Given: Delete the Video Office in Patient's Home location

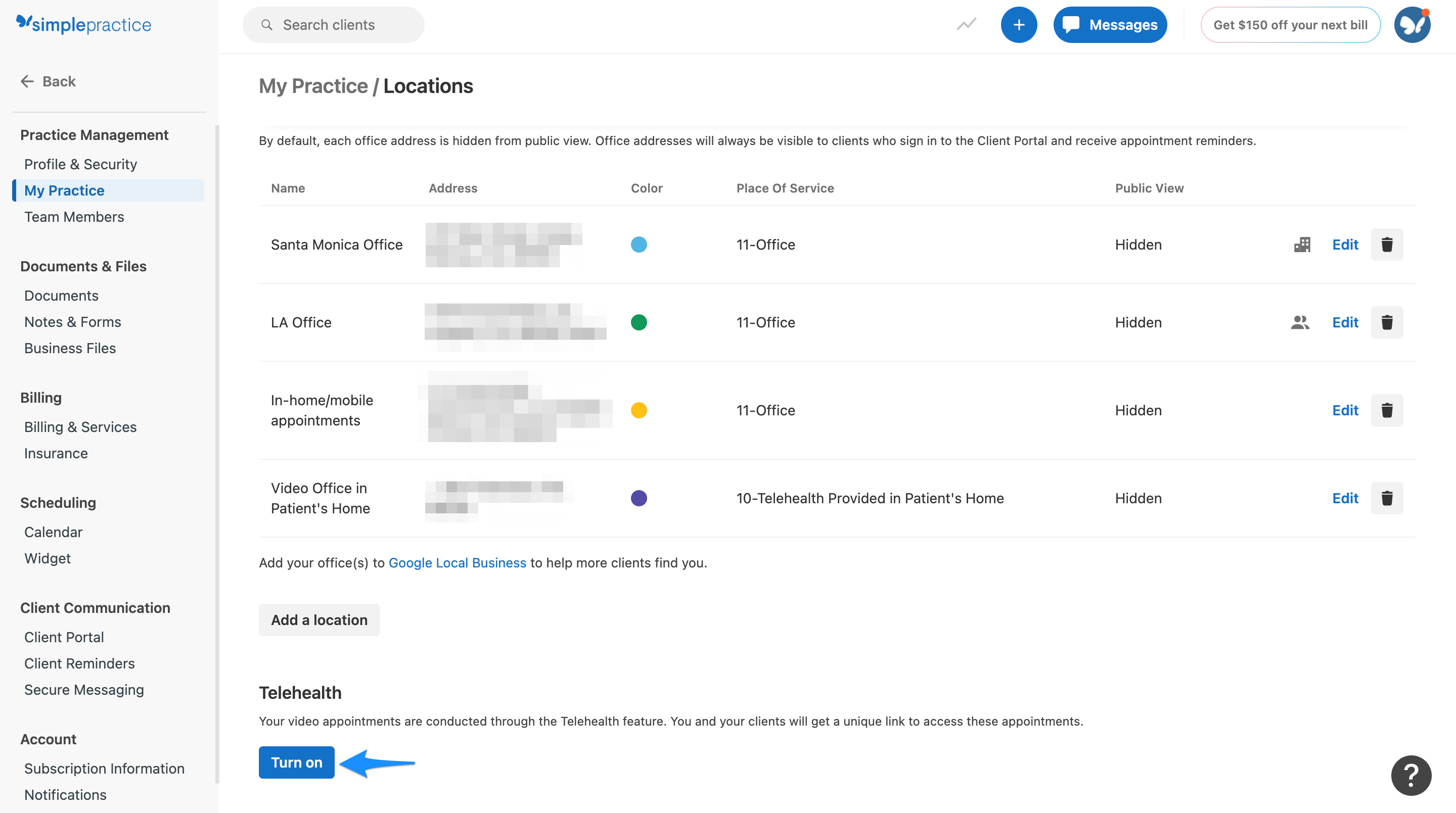Looking at the screenshot, I should (x=1387, y=498).
